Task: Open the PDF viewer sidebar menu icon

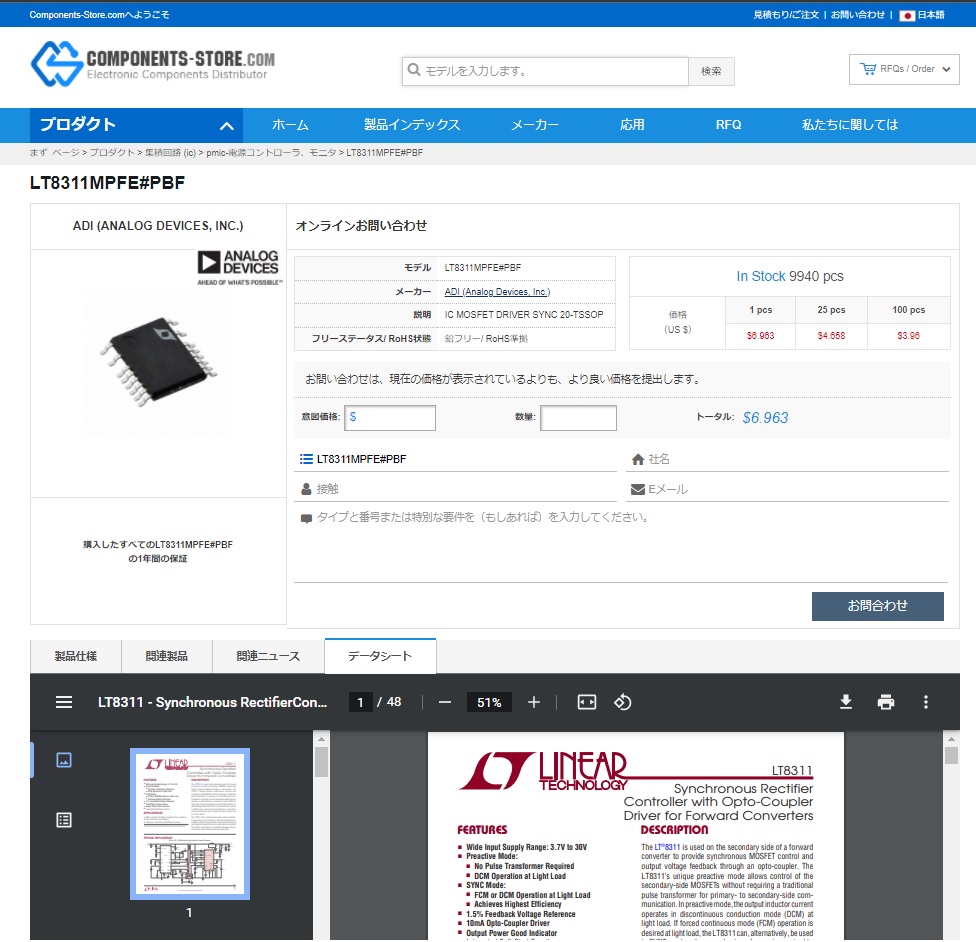Action: [64, 702]
